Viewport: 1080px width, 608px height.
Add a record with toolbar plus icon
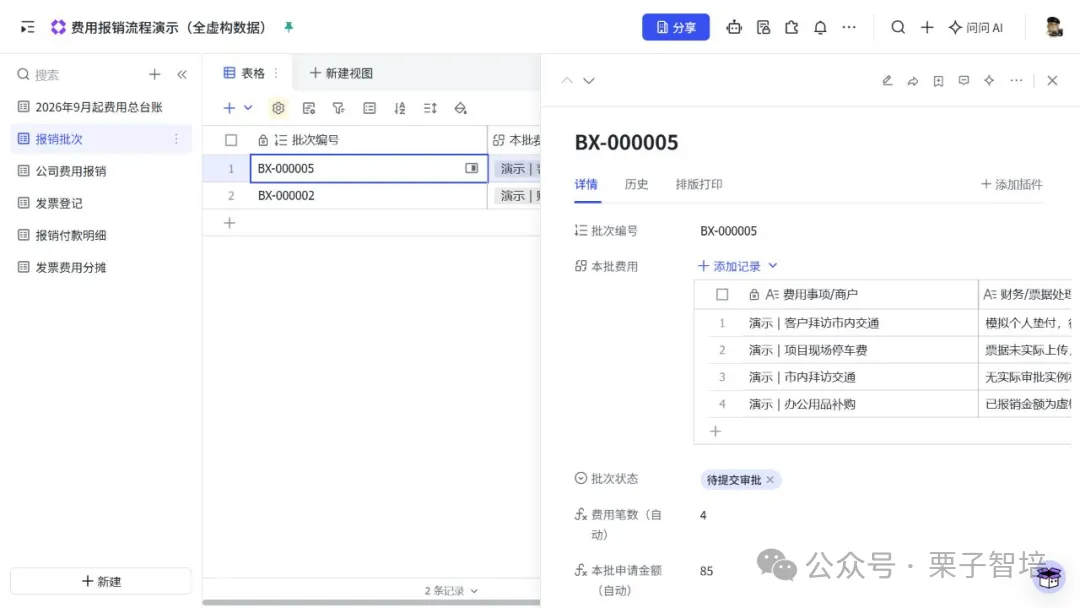(229, 108)
